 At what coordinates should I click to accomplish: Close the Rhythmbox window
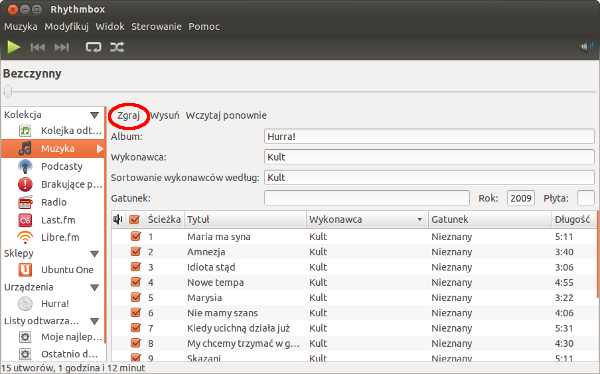pos(13,10)
